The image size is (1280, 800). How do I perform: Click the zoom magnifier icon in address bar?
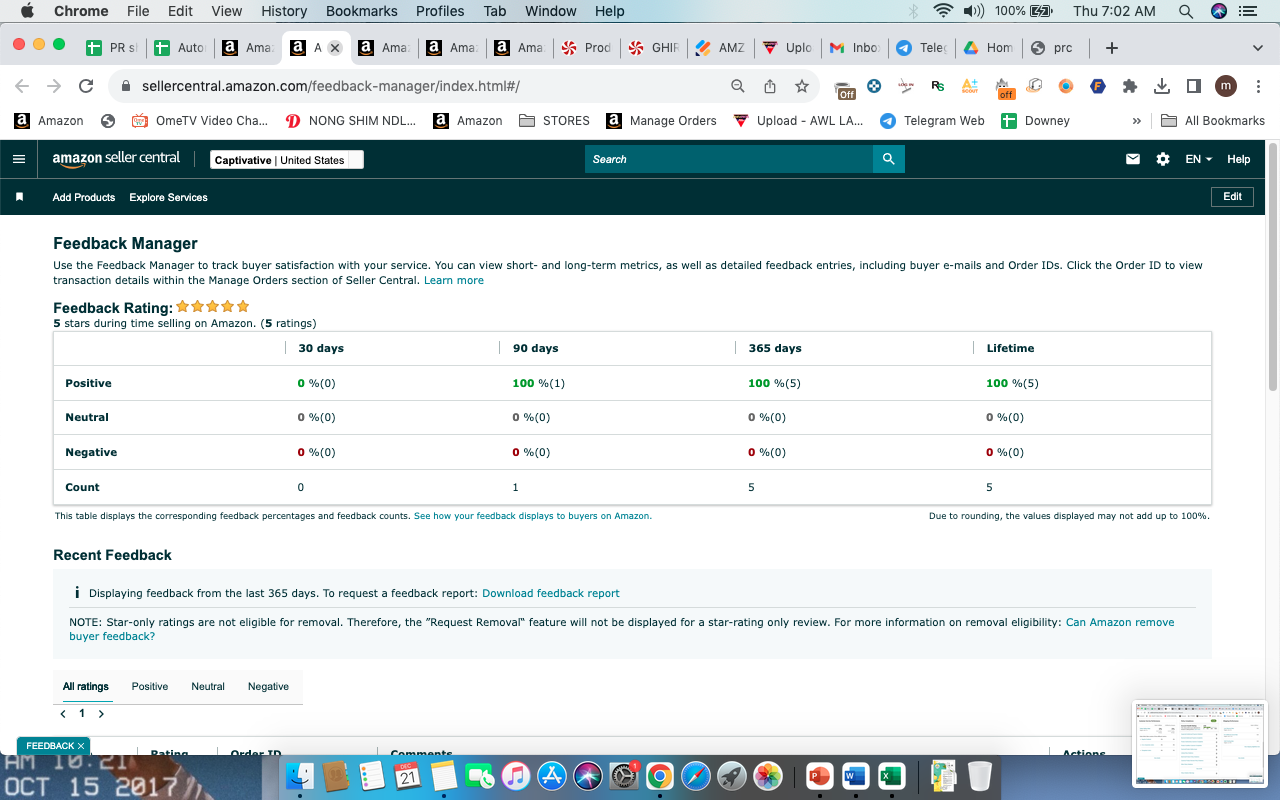click(x=738, y=86)
